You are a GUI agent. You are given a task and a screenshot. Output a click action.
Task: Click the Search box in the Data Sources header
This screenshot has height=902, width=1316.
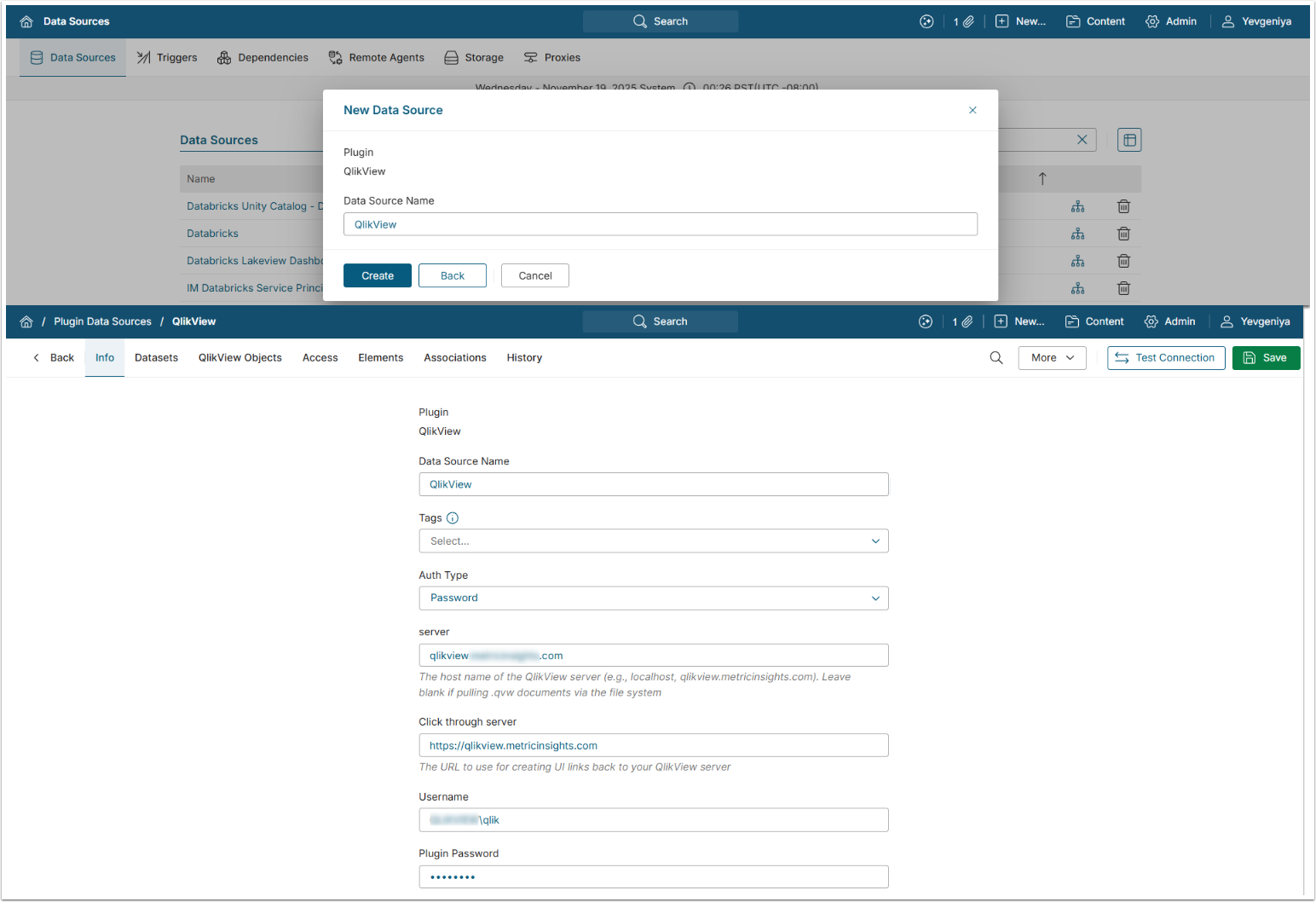pos(661,21)
